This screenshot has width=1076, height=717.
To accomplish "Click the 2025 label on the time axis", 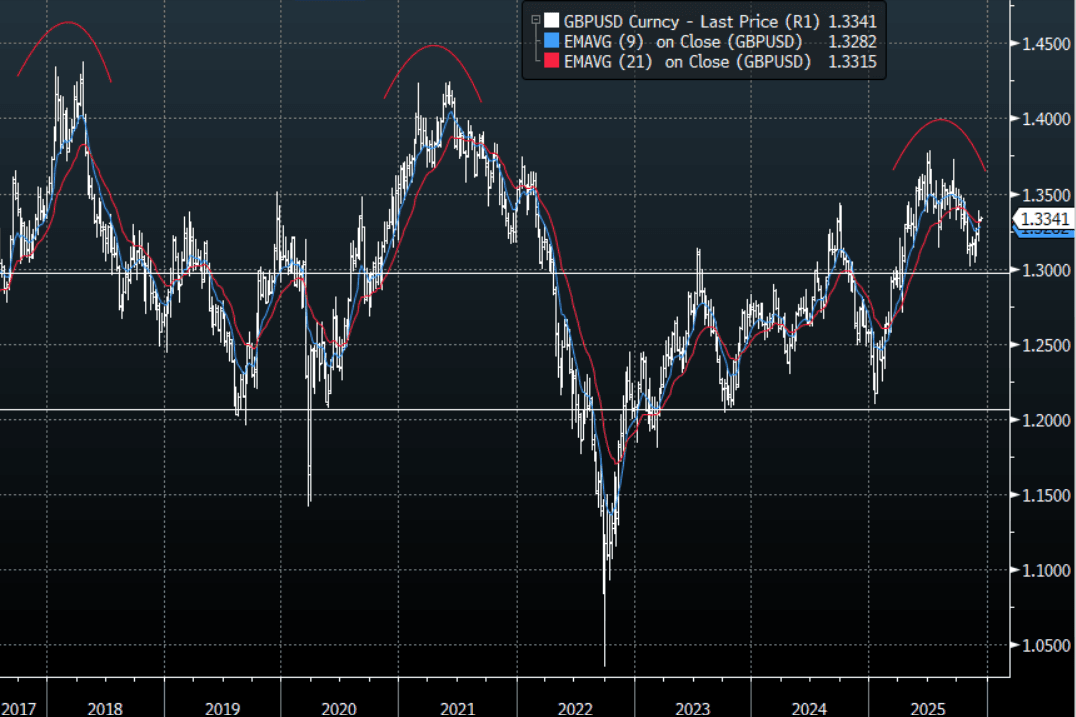I will pos(927,709).
